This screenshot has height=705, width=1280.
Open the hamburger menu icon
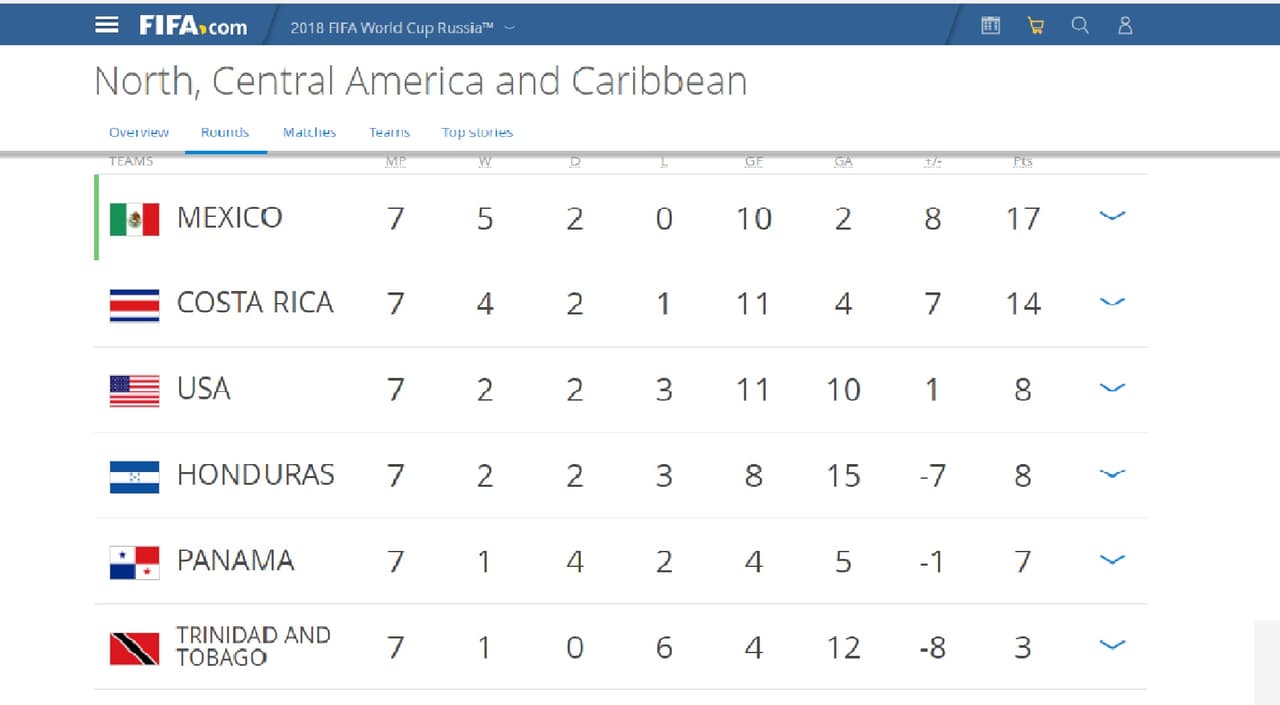pos(107,25)
